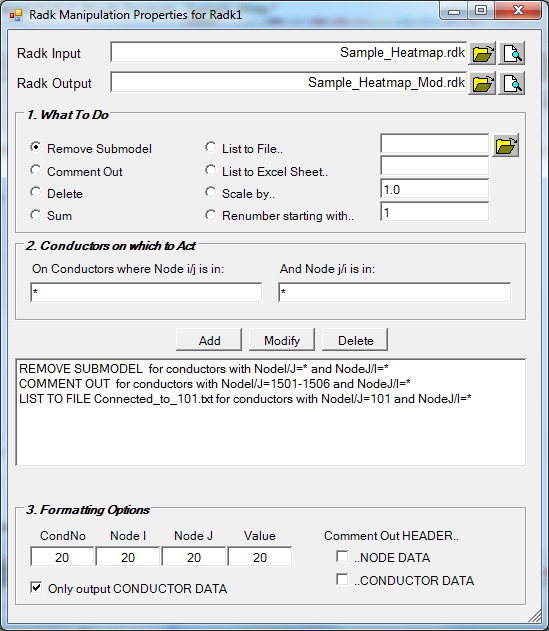The width and height of the screenshot is (549, 631).
Task: Open folder browser for List to File
Action: pos(506,145)
